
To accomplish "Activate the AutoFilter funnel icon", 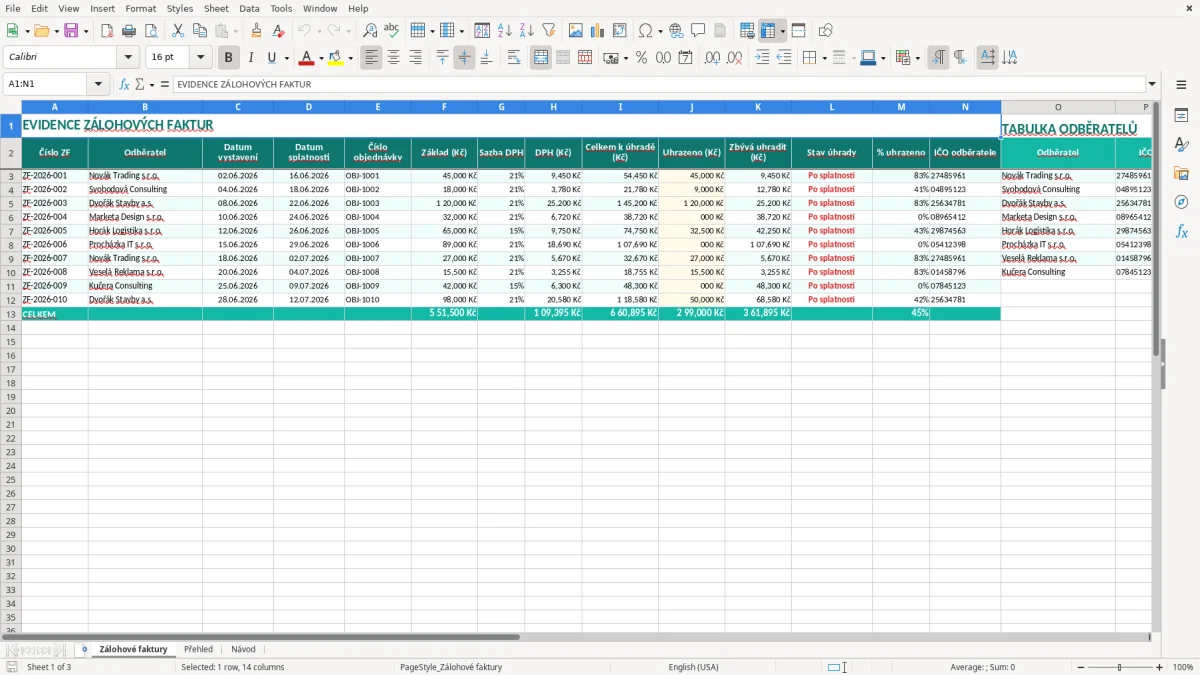I will (x=548, y=31).
